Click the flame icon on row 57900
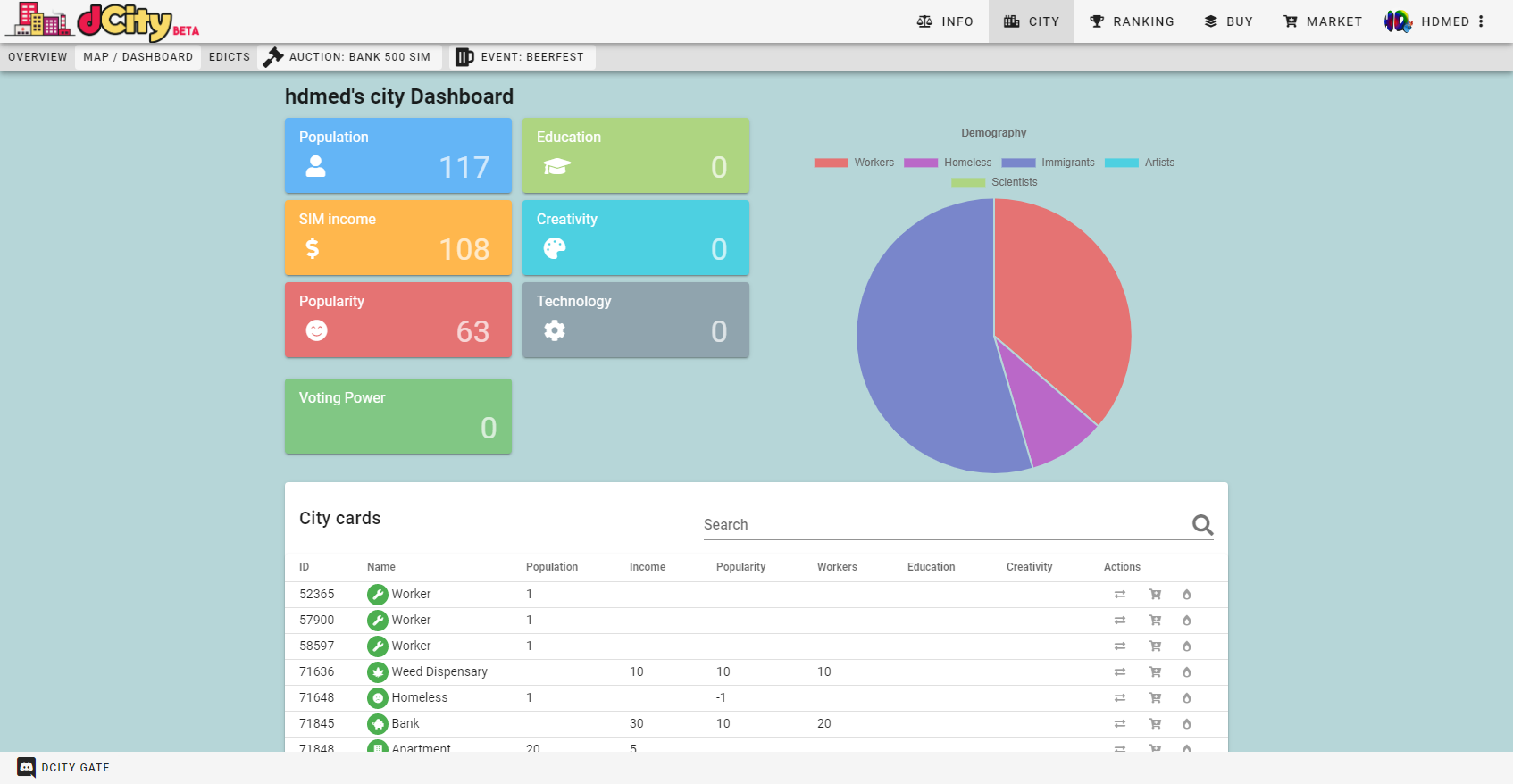Viewport: 1513px width, 784px height. pyautogui.click(x=1187, y=621)
